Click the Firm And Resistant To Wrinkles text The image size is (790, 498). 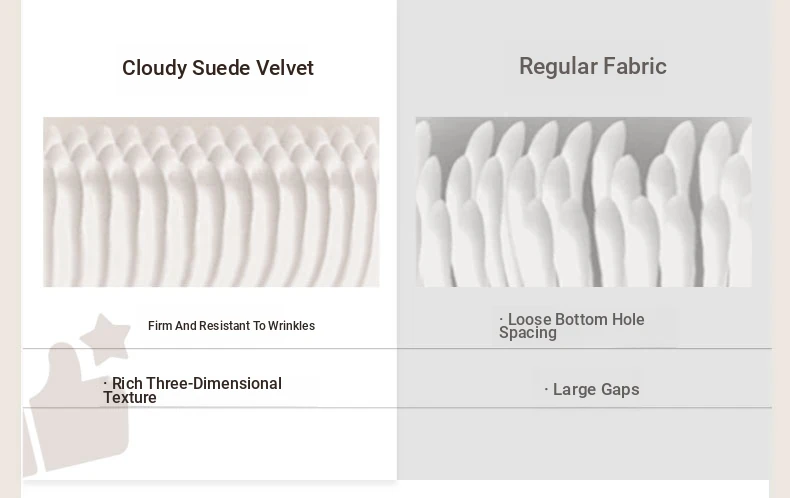pos(231,326)
